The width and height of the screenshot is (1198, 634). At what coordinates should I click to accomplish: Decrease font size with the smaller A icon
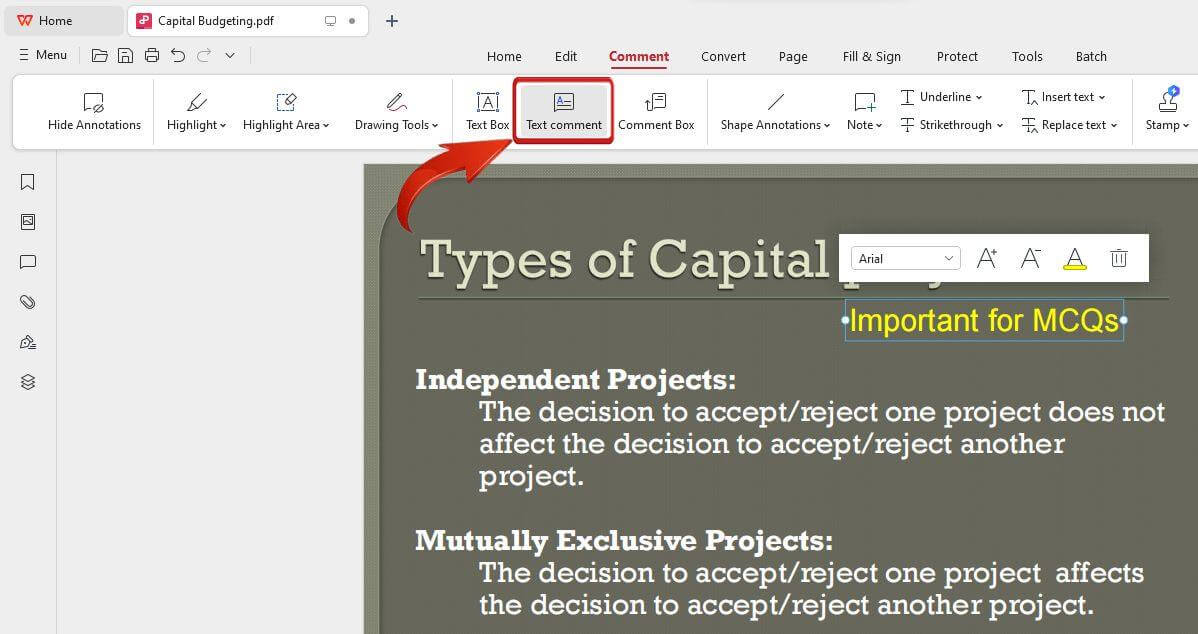click(1030, 258)
